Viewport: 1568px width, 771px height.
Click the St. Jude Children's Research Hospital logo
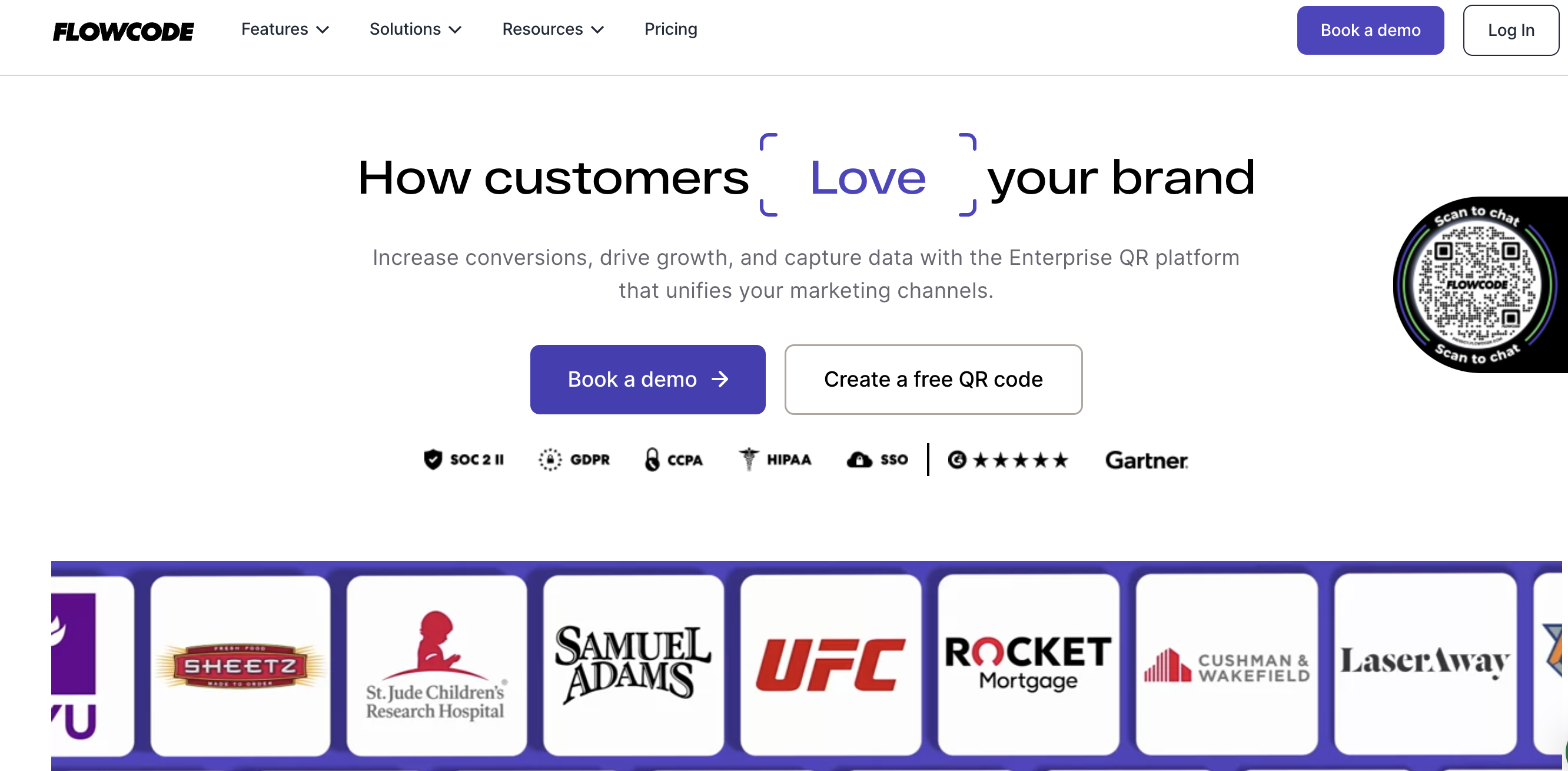[436, 665]
